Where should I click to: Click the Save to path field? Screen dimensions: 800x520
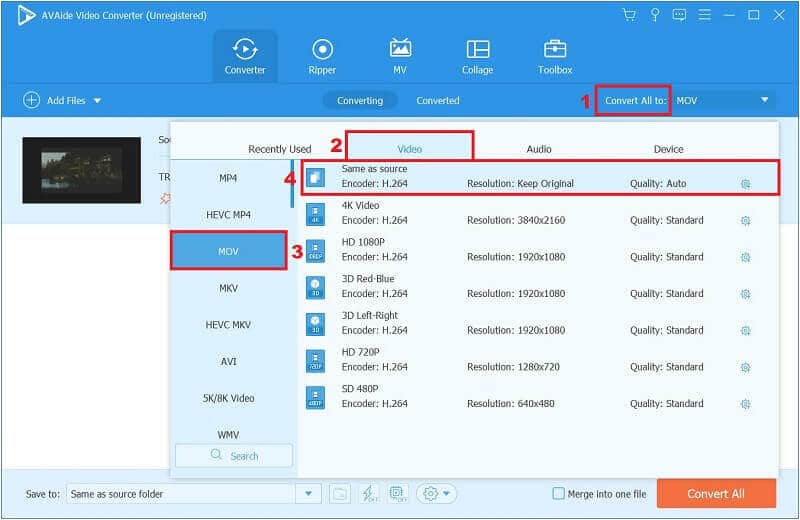point(181,493)
